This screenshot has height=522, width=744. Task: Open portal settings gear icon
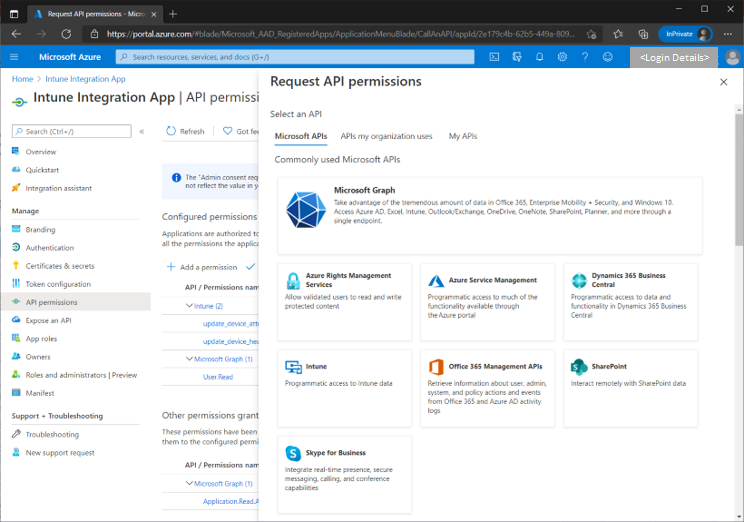coord(562,57)
